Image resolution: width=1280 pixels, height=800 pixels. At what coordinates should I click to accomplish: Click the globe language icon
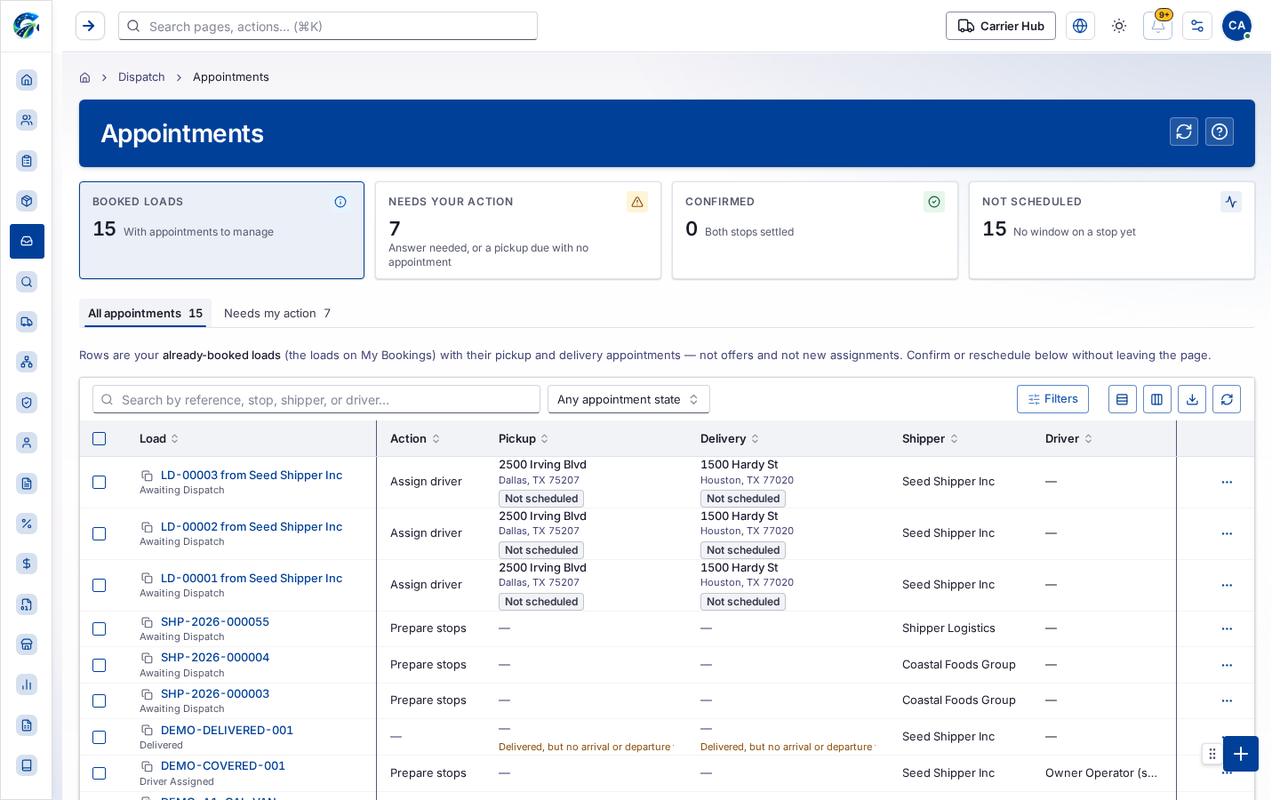(x=1080, y=26)
